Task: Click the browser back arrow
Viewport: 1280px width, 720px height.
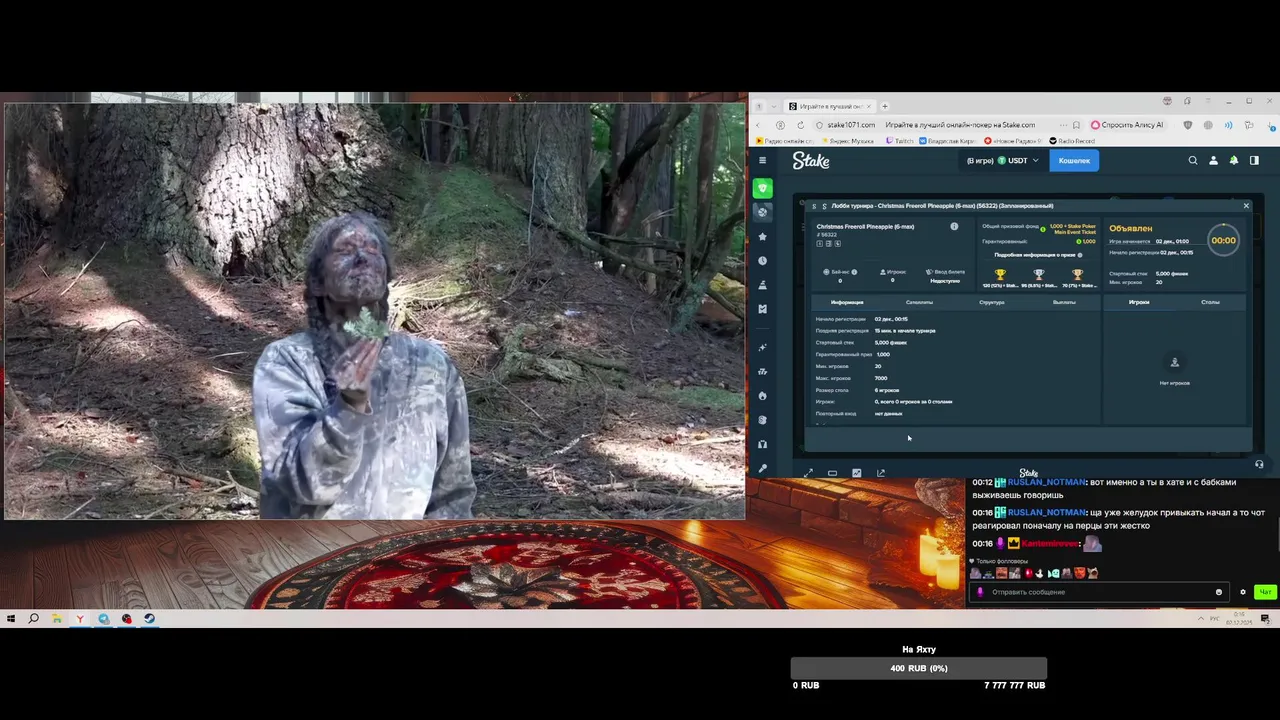Action: (x=758, y=125)
